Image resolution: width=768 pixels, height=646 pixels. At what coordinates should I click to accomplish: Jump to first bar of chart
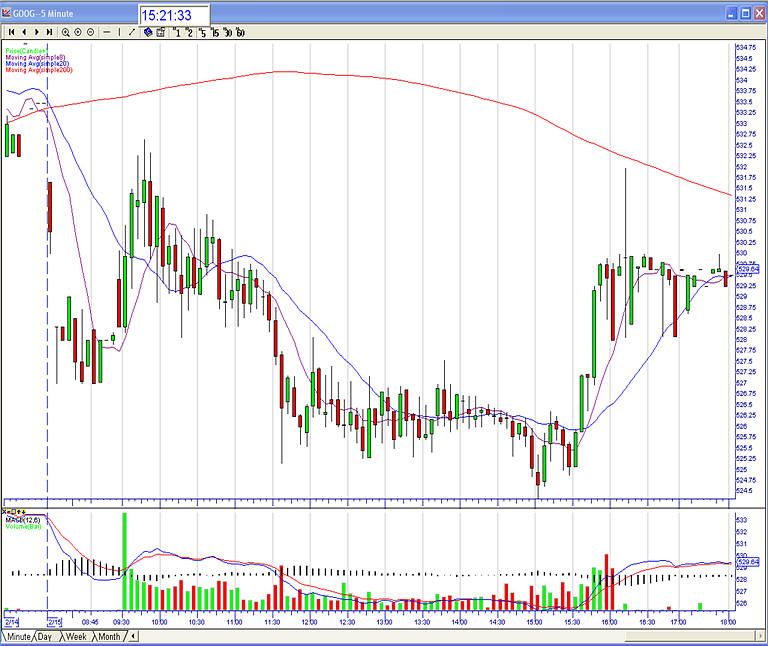pos(10,32)
